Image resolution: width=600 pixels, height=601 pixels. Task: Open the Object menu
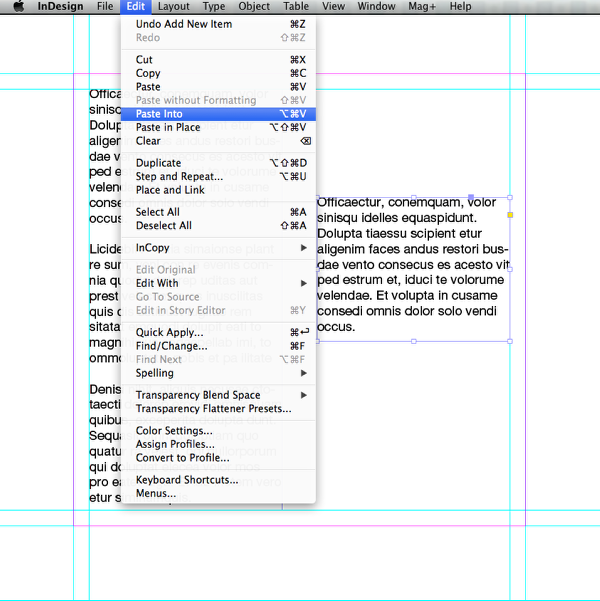(254, 7)
